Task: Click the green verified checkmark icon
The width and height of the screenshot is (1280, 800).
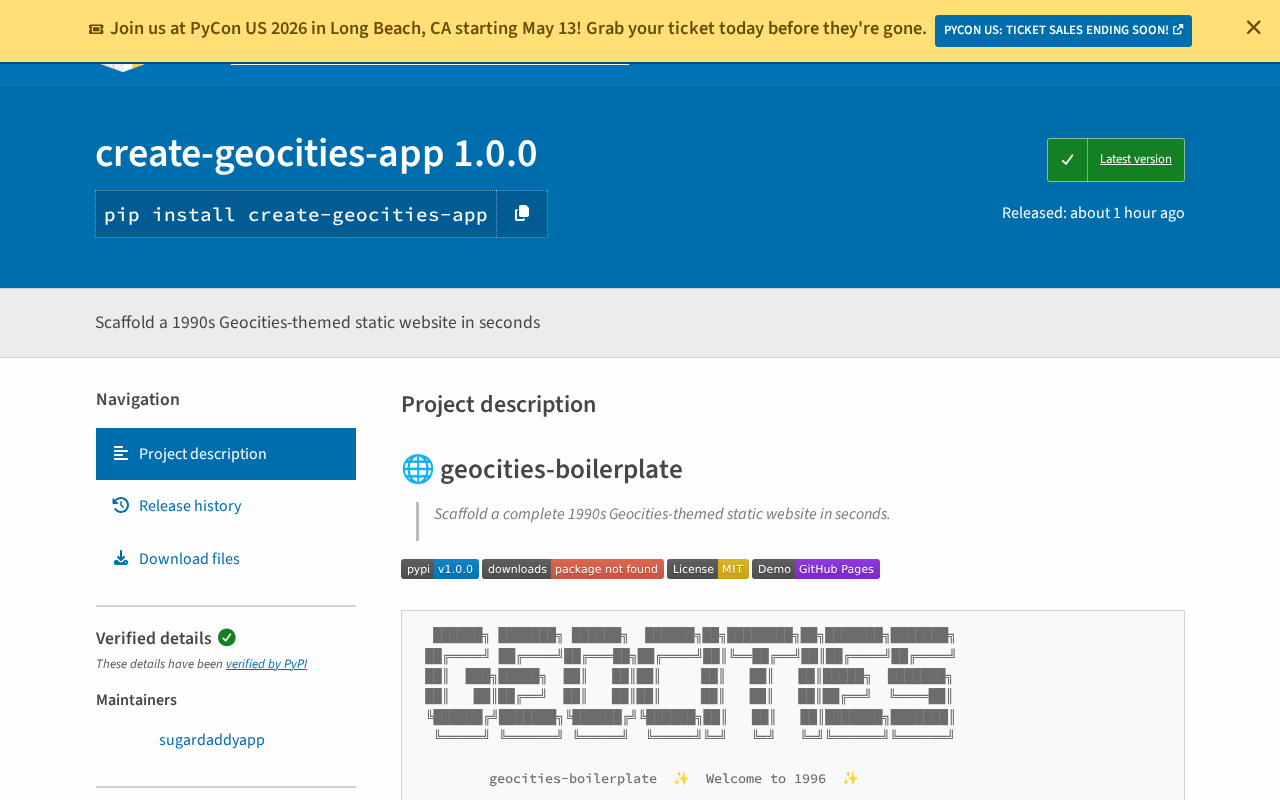Action: point(227,637)
